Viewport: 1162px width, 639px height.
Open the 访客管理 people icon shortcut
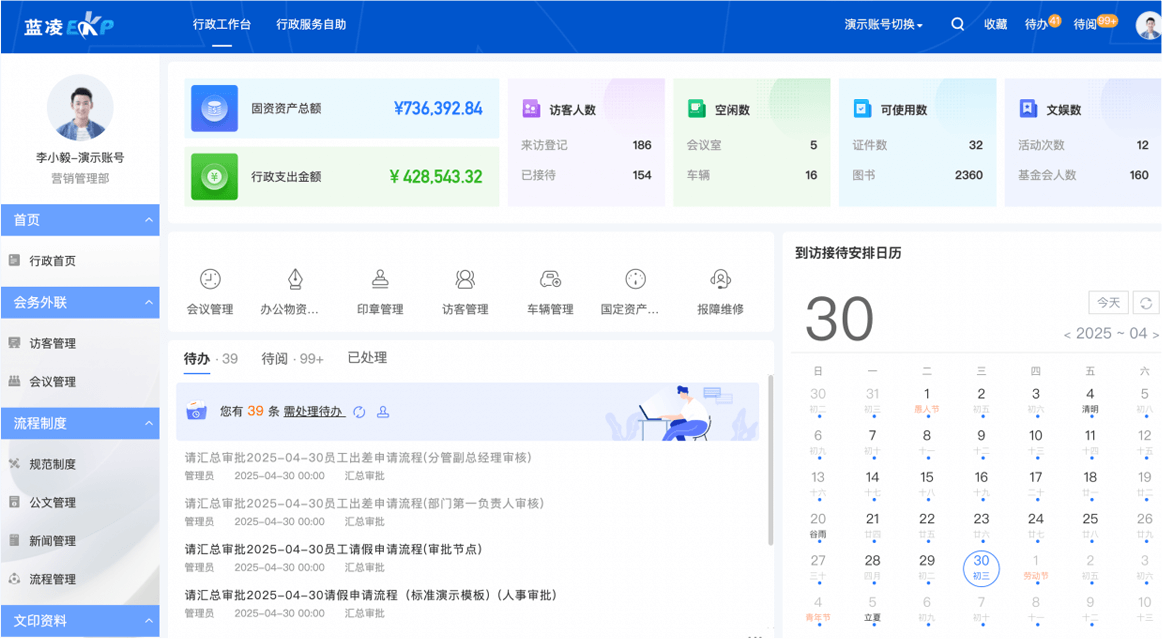click(x=465, y=279)
